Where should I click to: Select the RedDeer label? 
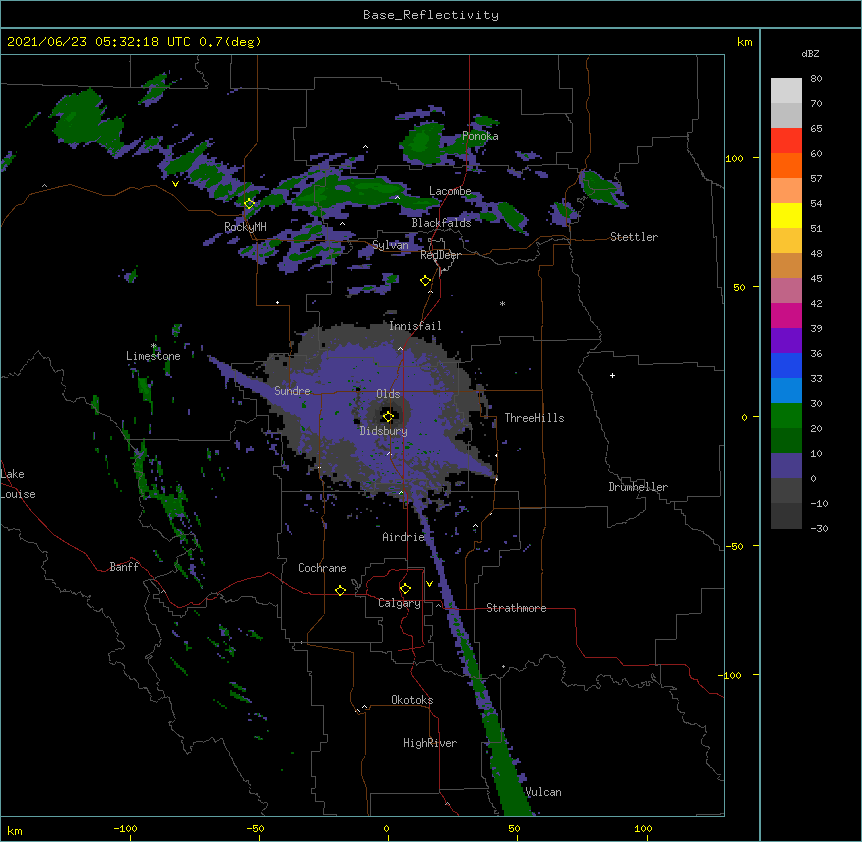pyautogui.click(x=440, y=256)
